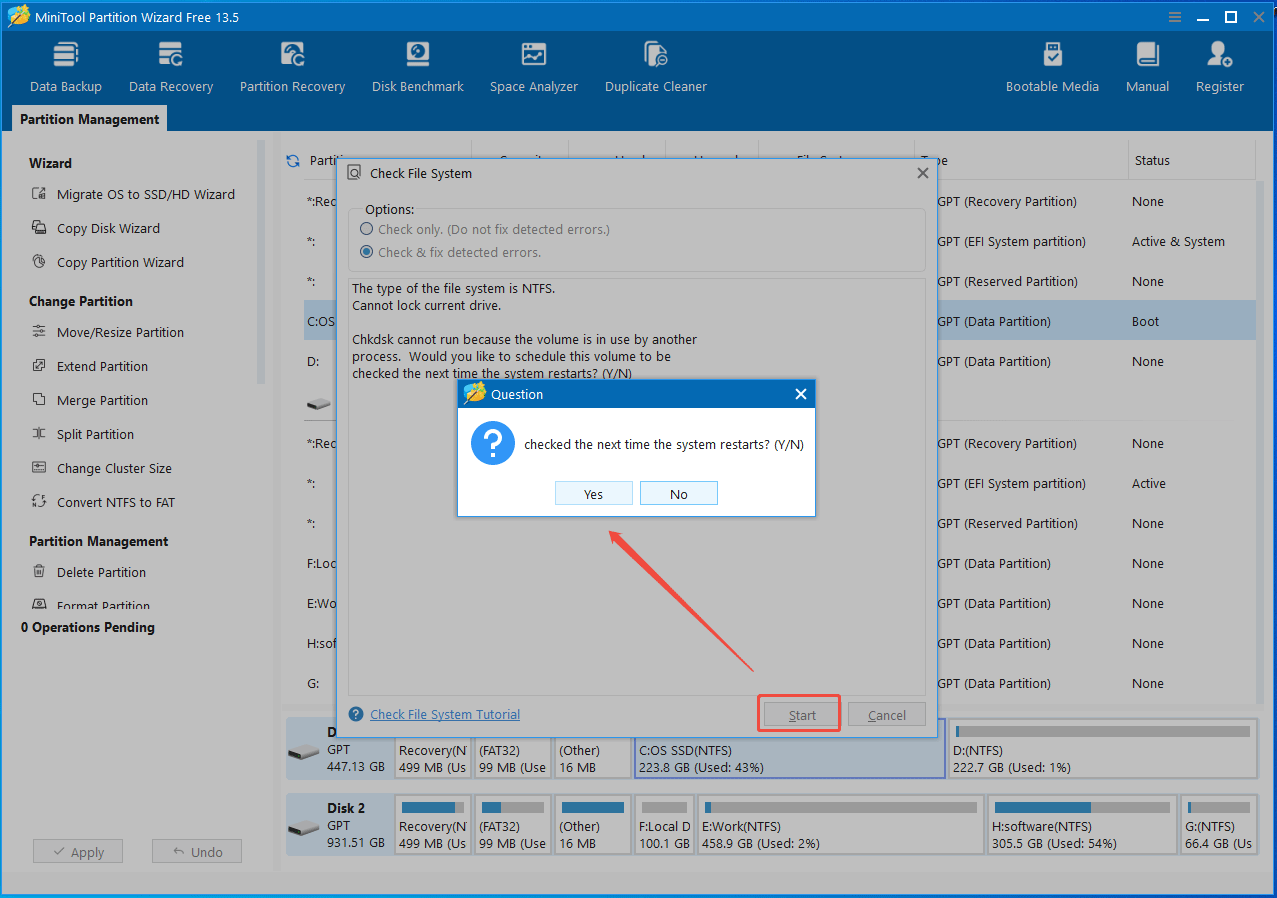The image size is (1277, 898).
Task: Open the Manual
Action: 1146,65
